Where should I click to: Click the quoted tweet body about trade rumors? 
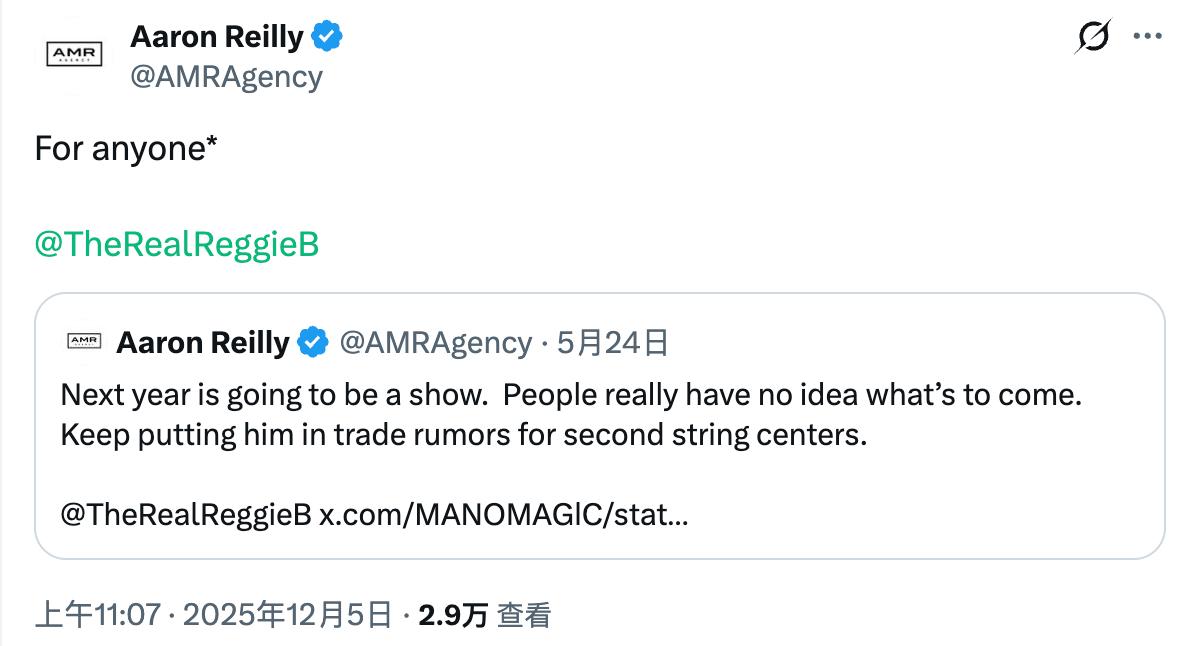click(x=500, y=415)
